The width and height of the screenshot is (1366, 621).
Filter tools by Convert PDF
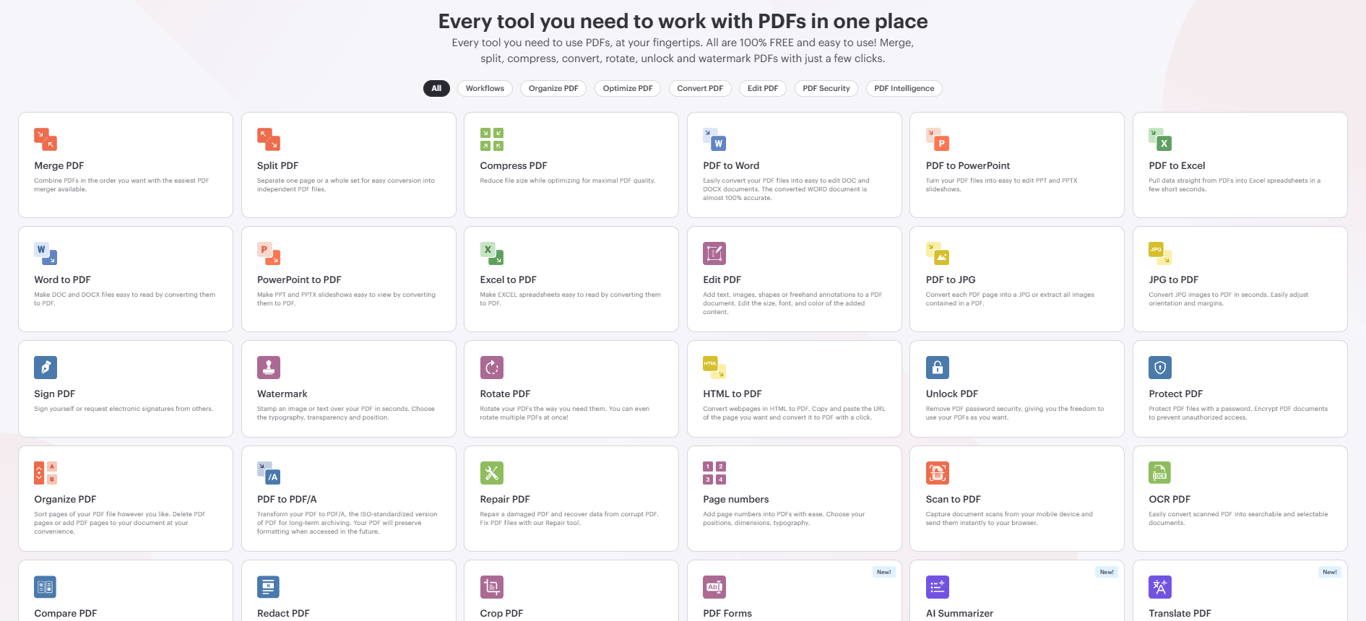point(700,88)
